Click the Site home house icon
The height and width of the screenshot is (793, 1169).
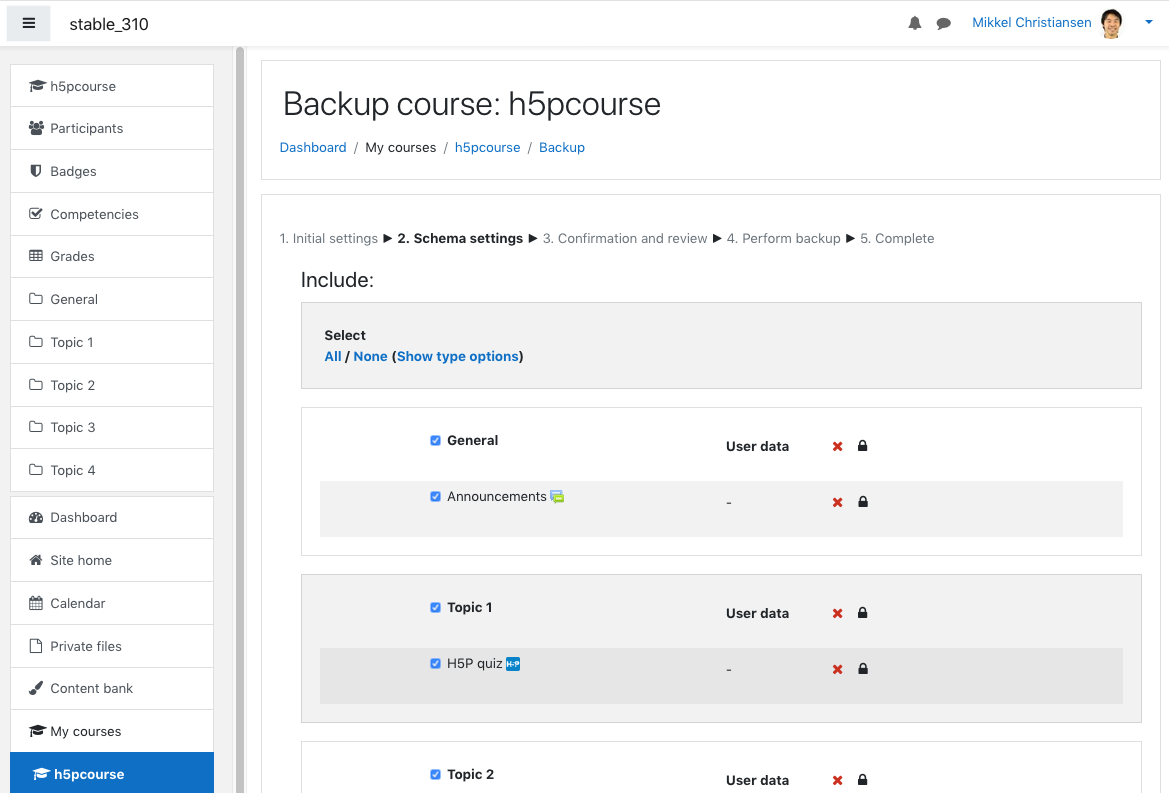tap(36, 560)
